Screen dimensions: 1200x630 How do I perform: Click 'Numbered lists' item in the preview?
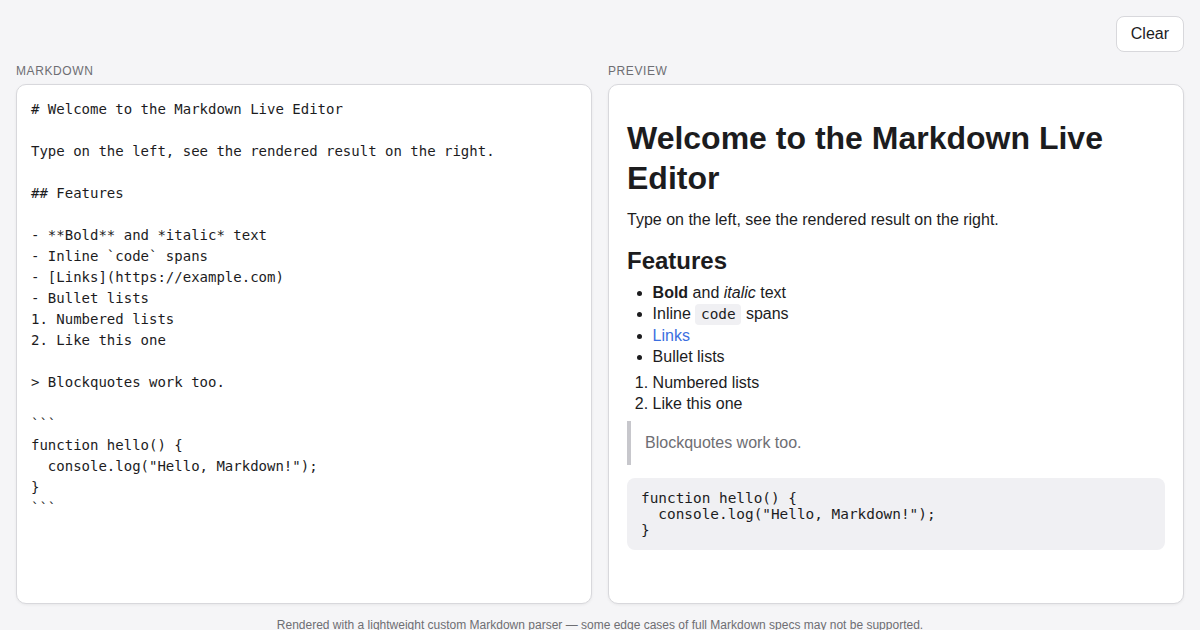click(705, 382)
